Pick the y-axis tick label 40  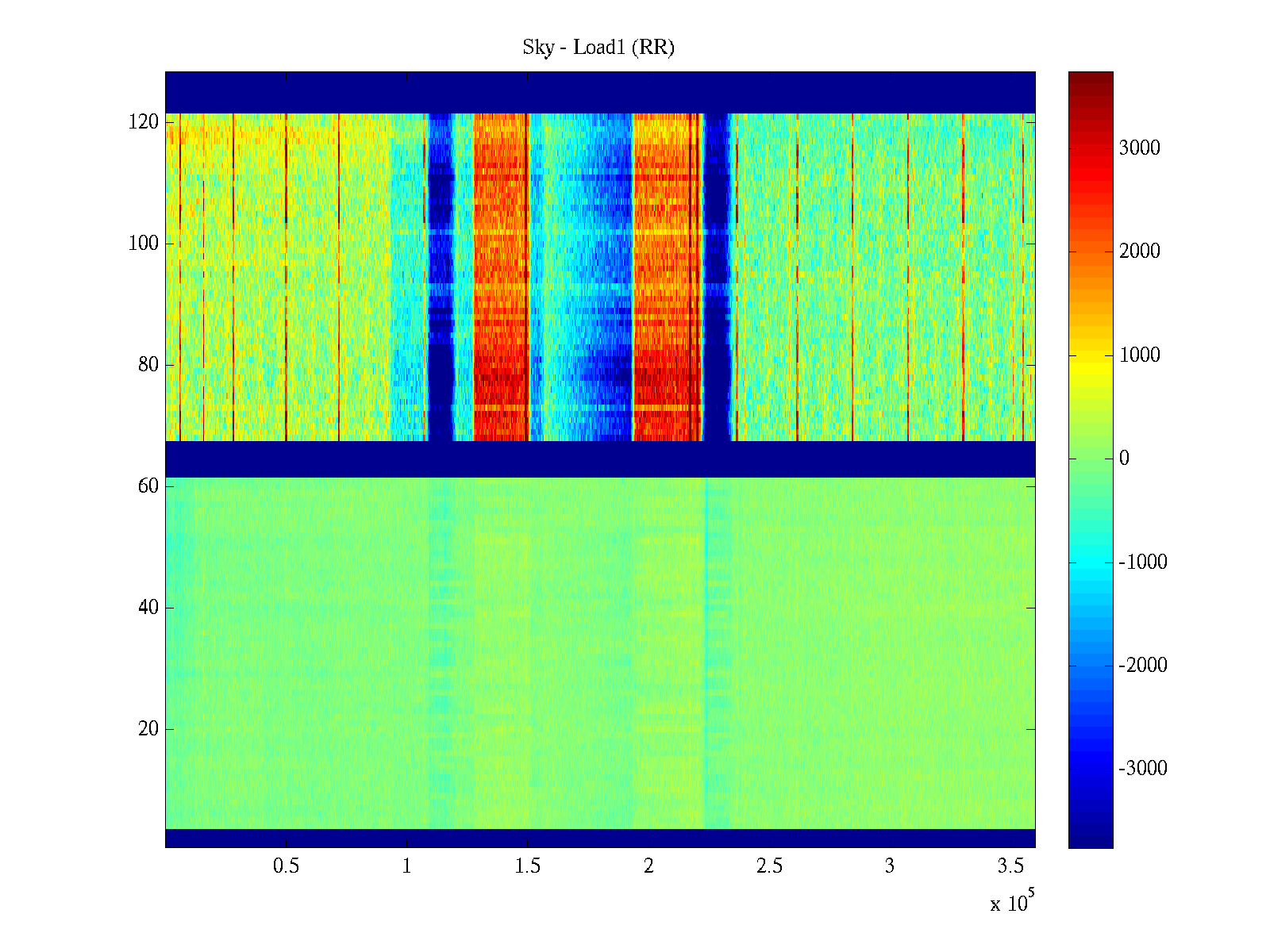tap(148, 608)
